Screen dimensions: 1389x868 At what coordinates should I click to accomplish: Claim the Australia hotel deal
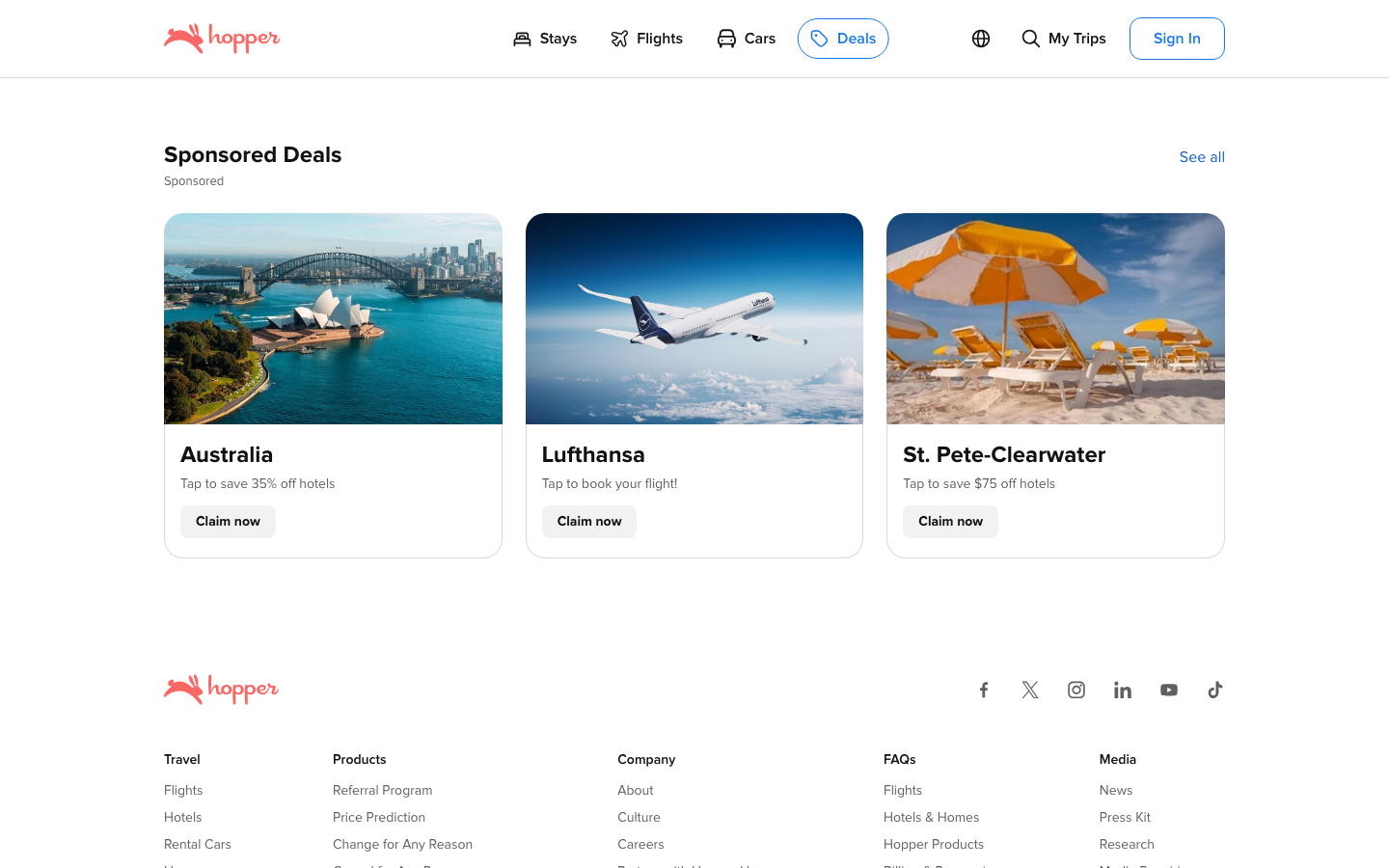point(228,522)
